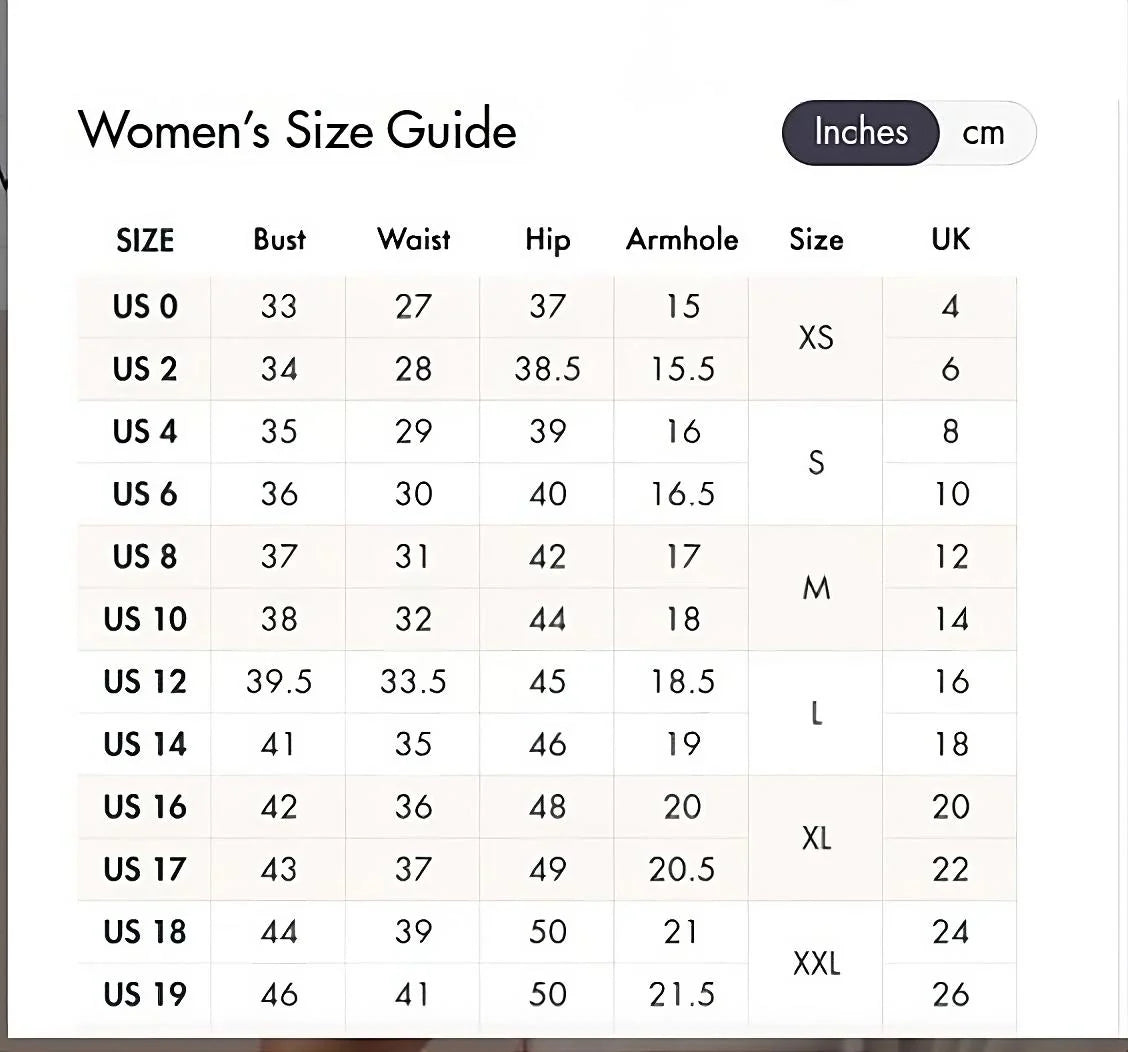
Task: Click the Armhole column header
Action: [x=682, y=240]
